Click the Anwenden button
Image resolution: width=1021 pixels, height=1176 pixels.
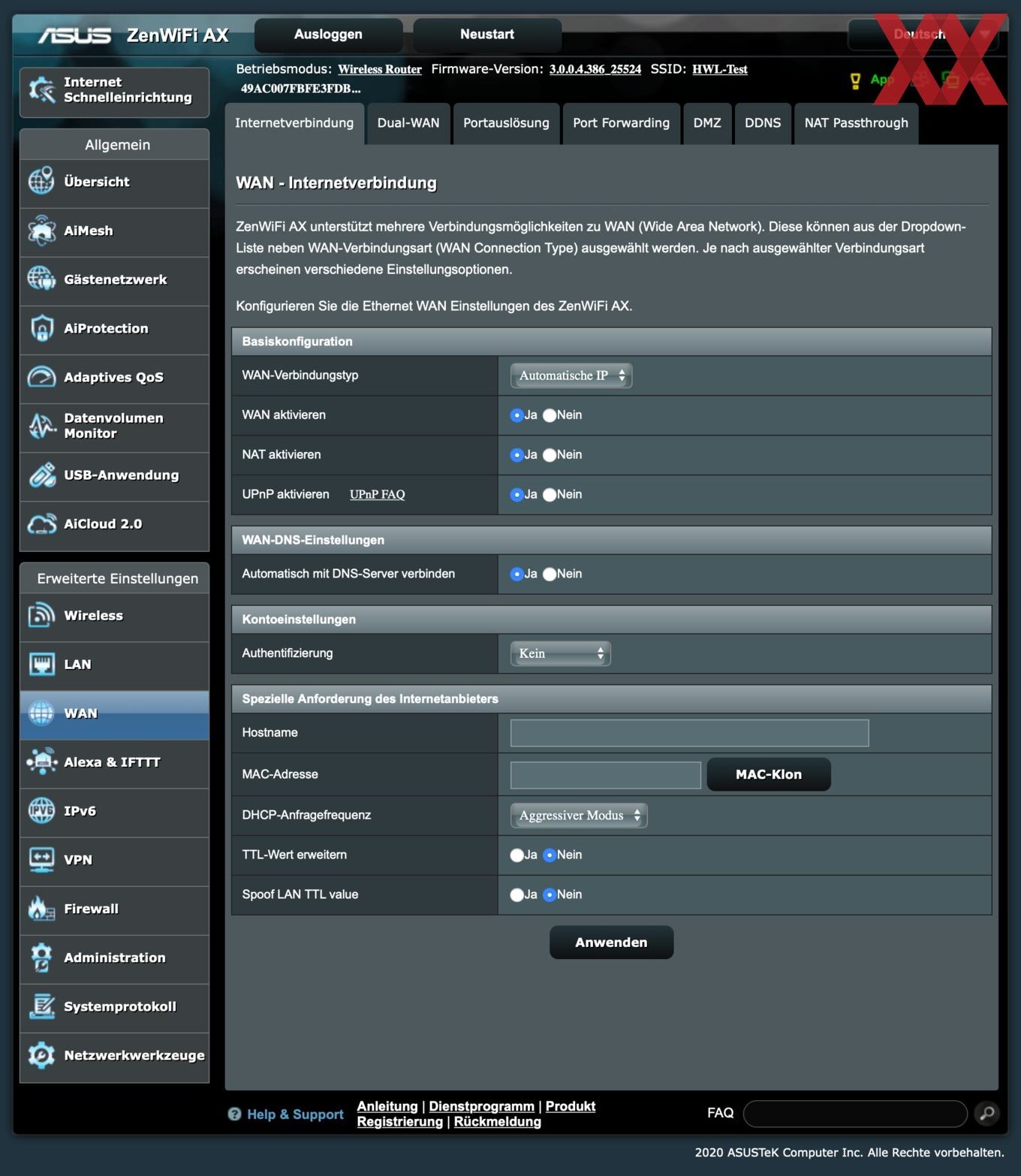(x=611, y=942)
